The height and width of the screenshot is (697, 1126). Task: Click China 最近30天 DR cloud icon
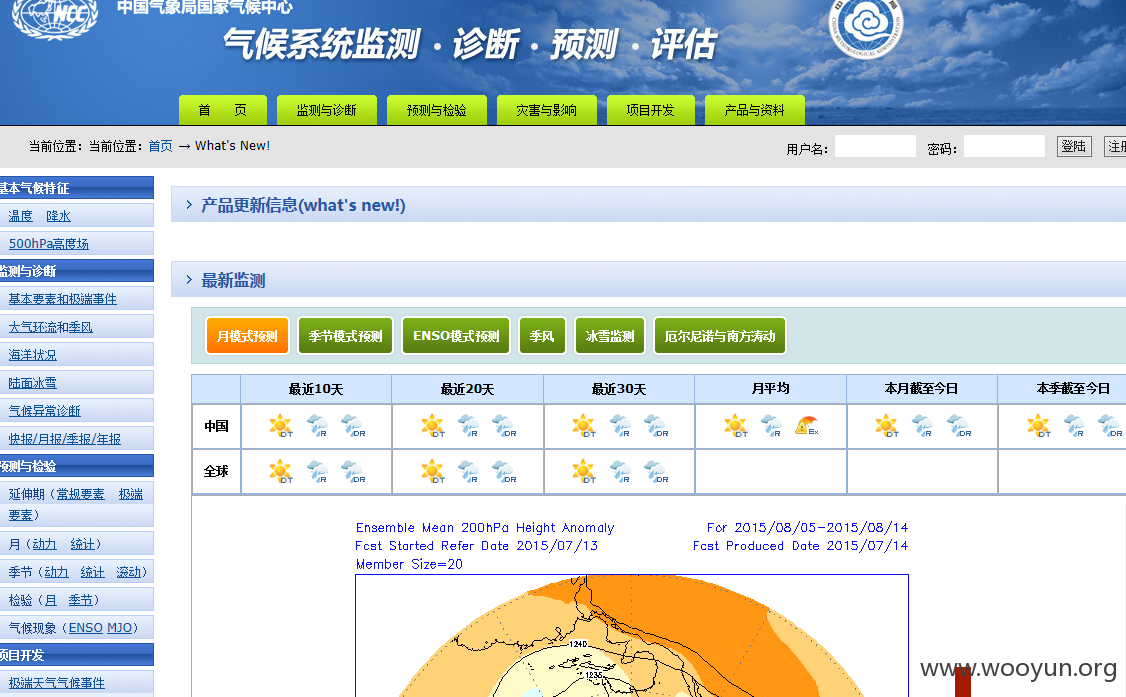coord(656,426)
